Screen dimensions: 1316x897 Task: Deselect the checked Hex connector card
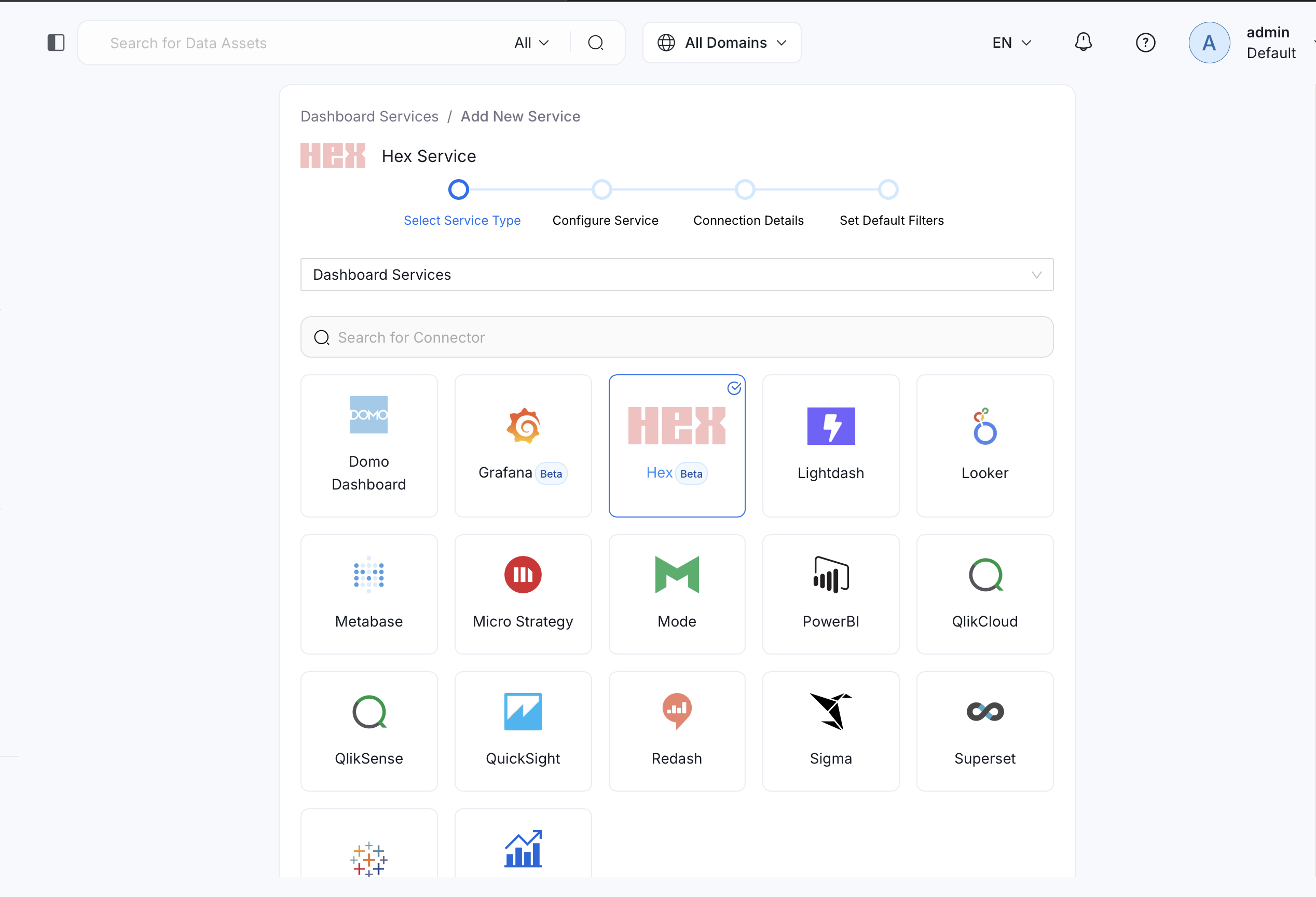tap(677, 446)
